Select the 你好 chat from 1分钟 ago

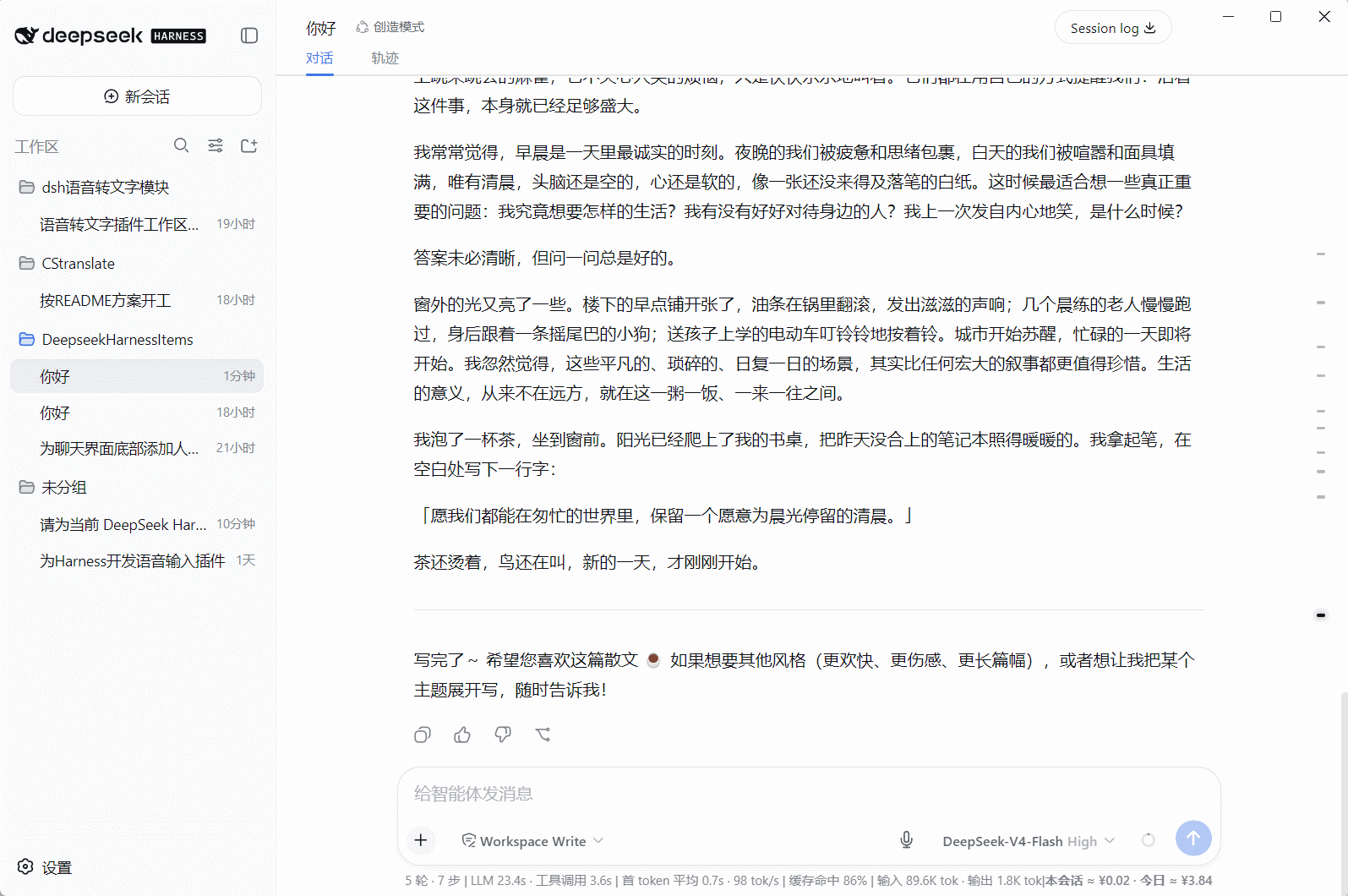point(137,376)
